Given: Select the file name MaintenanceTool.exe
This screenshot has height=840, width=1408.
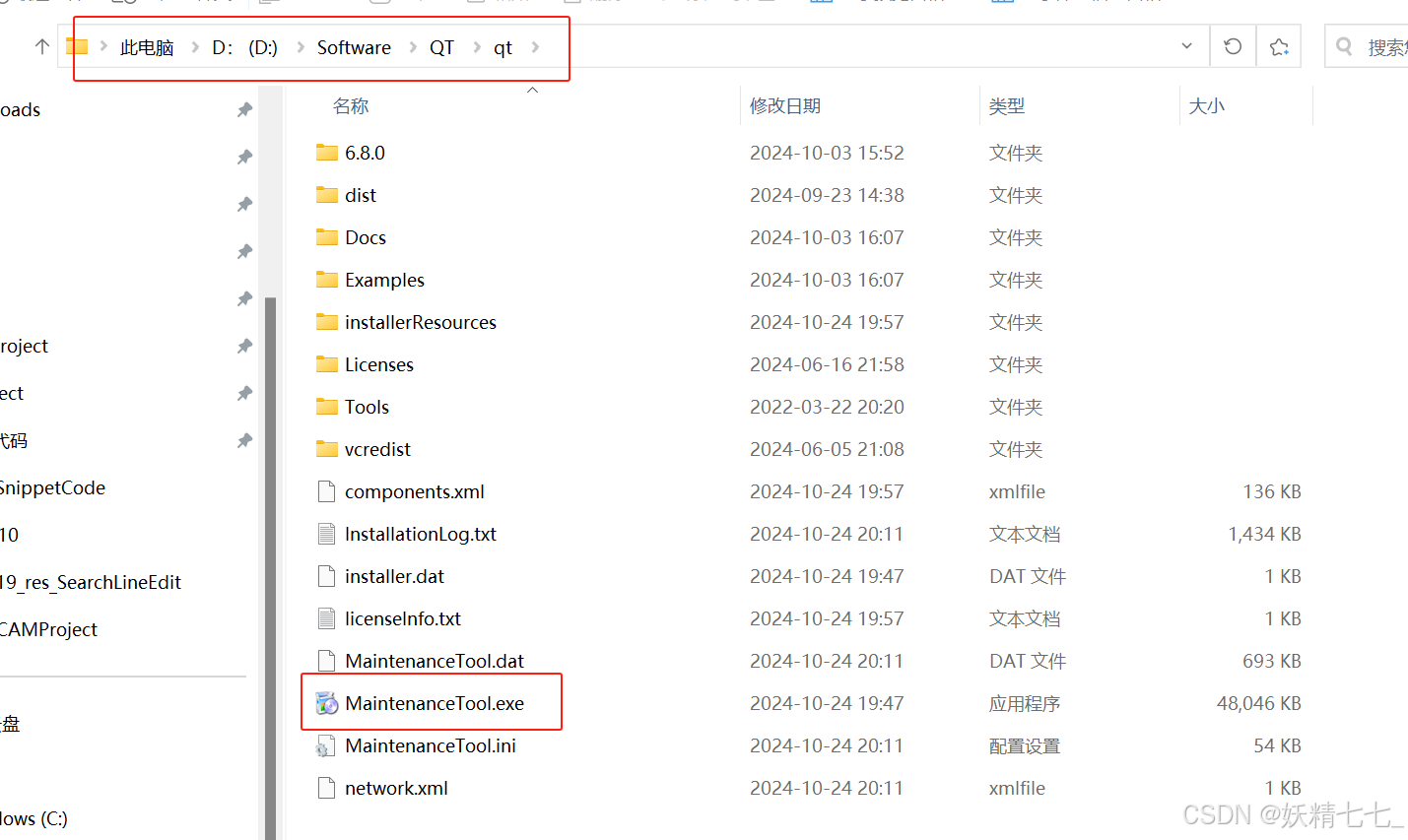Looking at the screenshot, I should click(435, 703).
